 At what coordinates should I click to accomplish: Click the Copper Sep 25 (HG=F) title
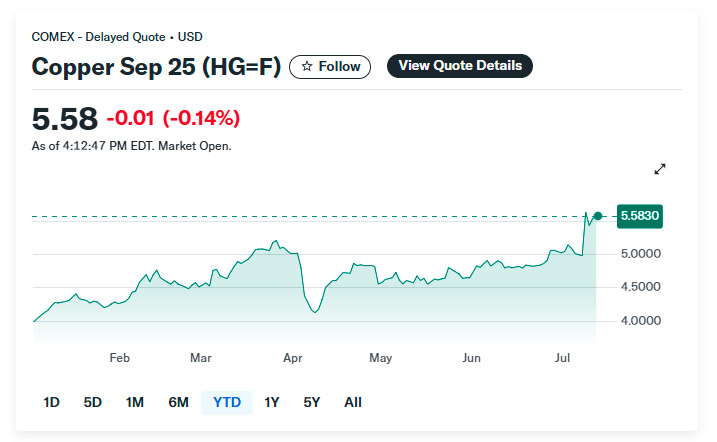pos(156,67)
